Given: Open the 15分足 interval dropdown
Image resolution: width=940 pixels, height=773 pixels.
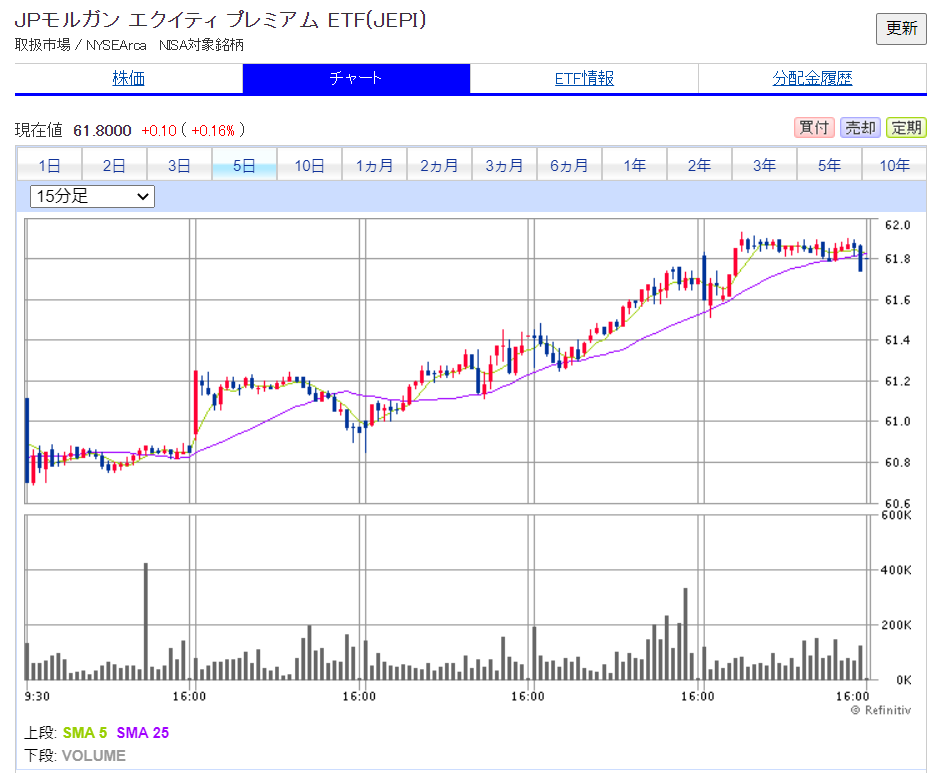Looking at the screenshot, I should pos(92,196).
